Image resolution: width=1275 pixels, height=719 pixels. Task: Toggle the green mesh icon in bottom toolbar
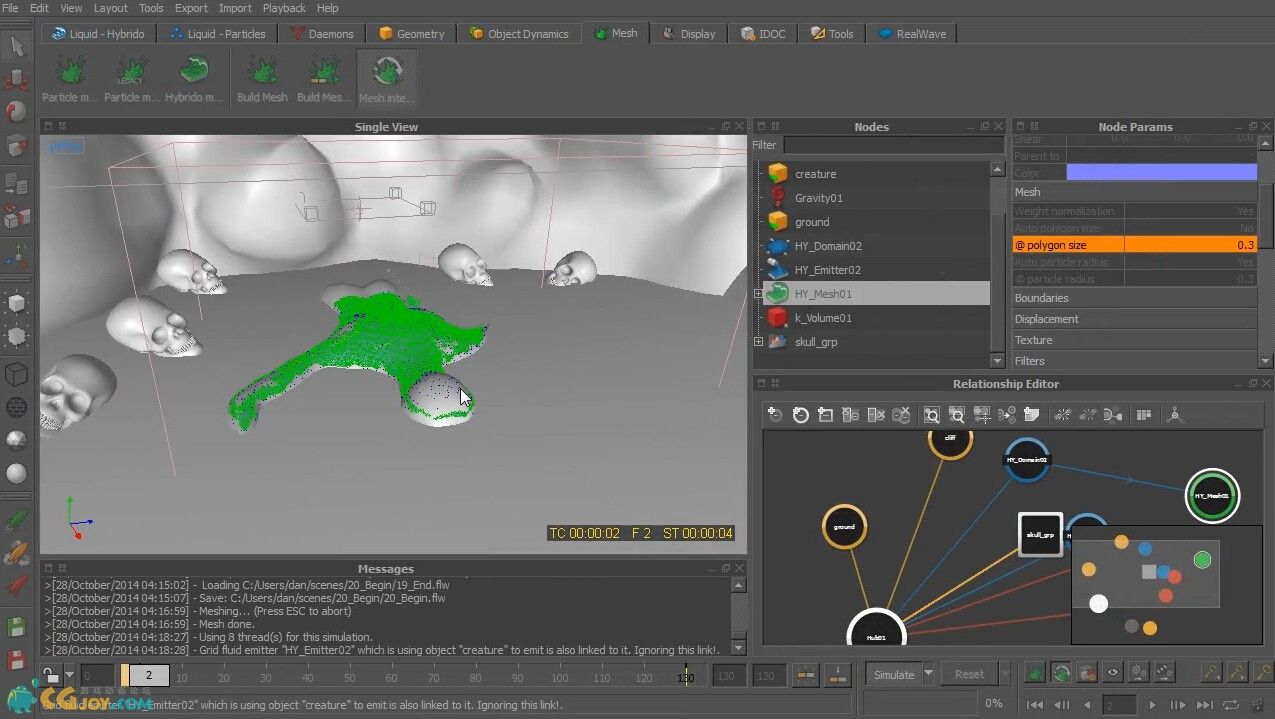pos(1034,673)
